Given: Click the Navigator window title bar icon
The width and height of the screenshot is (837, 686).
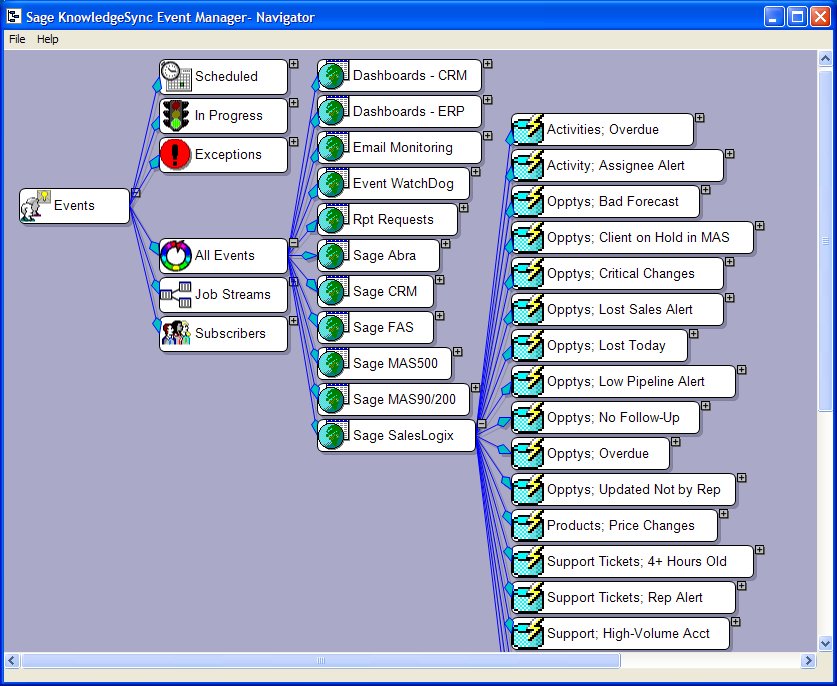Looking at the screenshot, I should 13,17.
